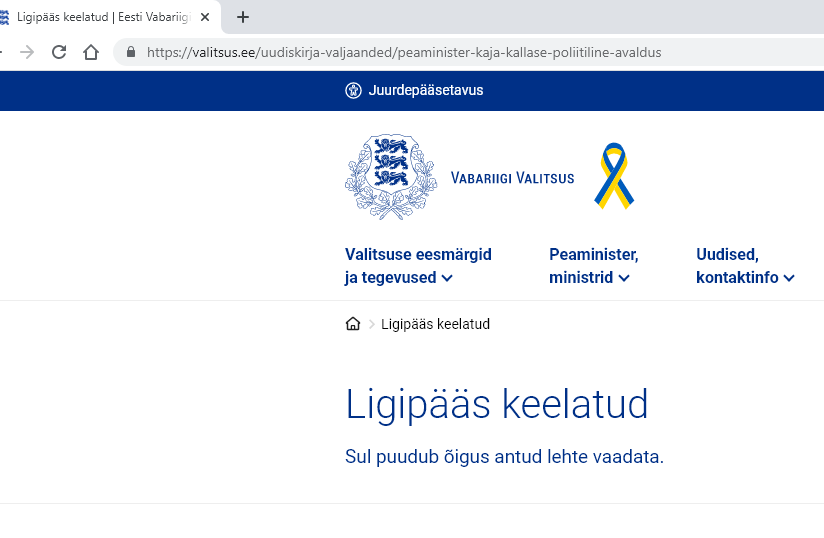Open the "Peaminister," menu item
This screenshot has height=538, width=824.
click(x=593, y=254)
